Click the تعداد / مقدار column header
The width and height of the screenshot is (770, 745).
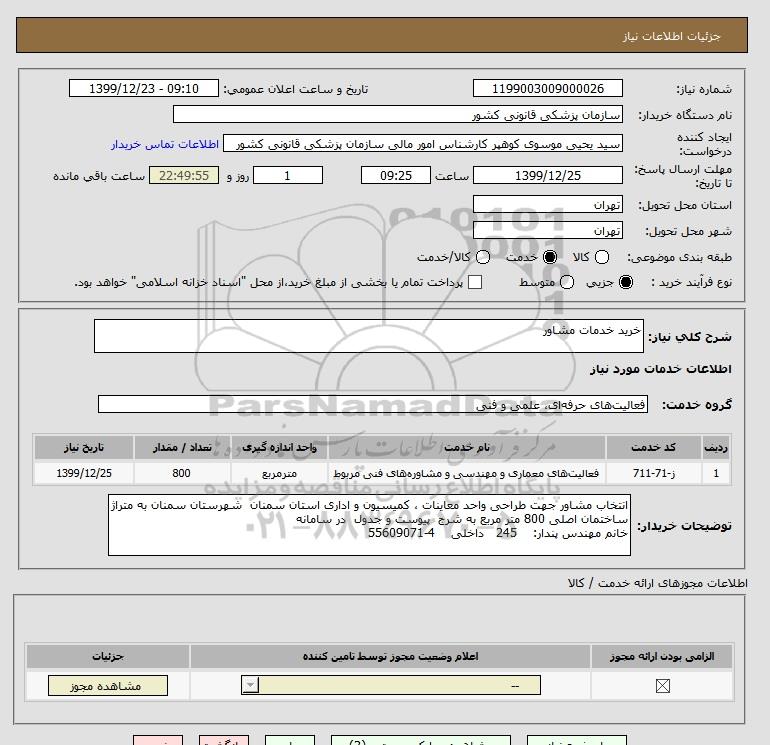pos(182,447)
